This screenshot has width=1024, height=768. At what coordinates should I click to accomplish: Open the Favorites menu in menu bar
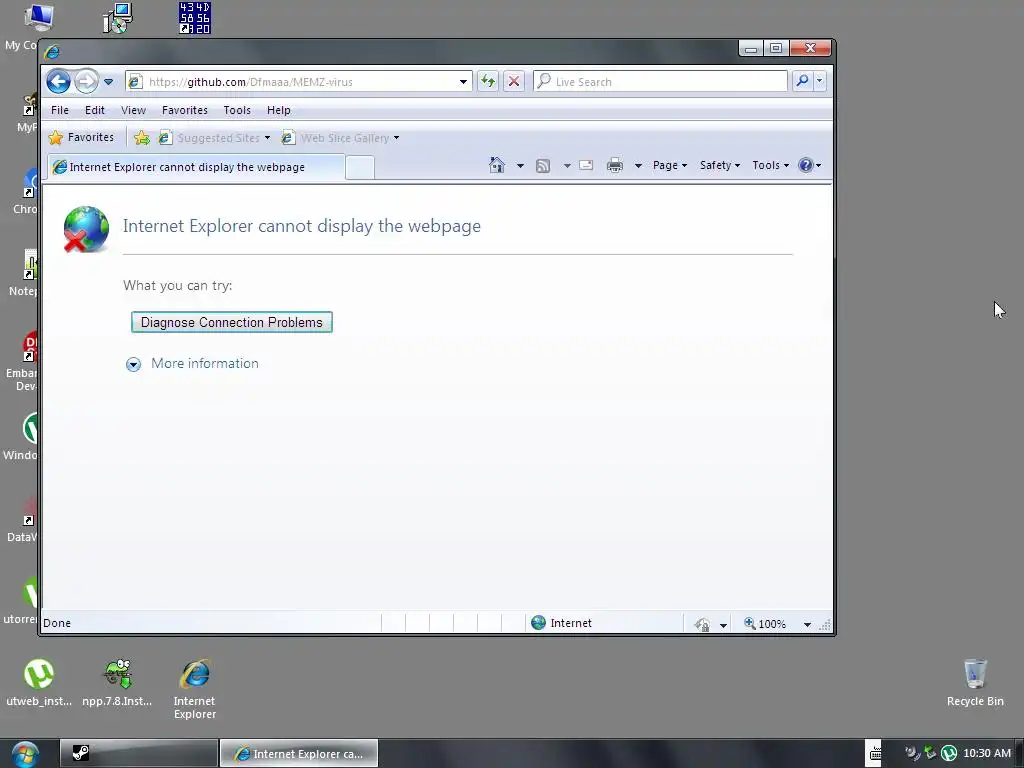pyautogui.click(x=185, y=110)
